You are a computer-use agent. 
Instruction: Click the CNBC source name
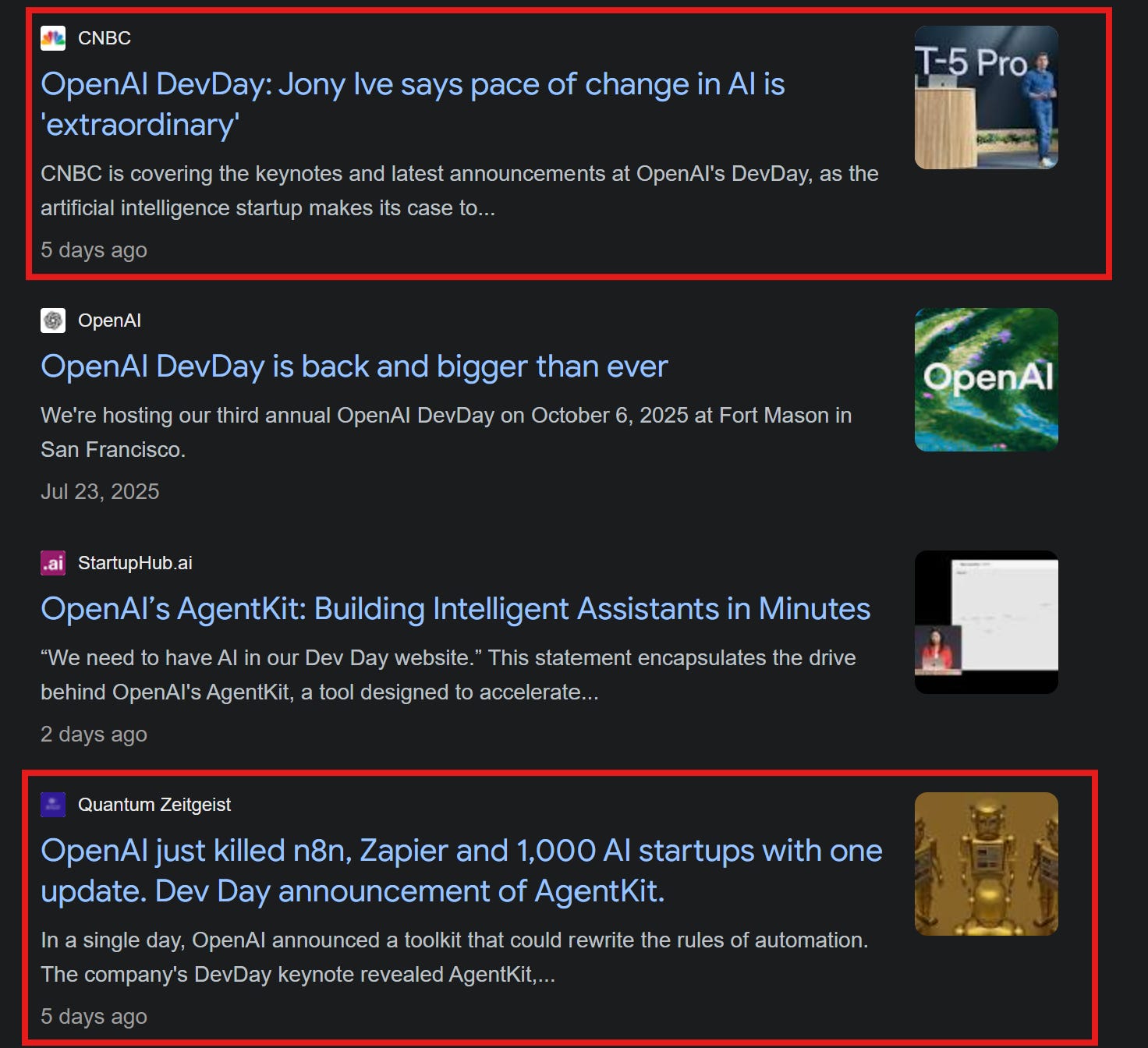tap(105, 38)
